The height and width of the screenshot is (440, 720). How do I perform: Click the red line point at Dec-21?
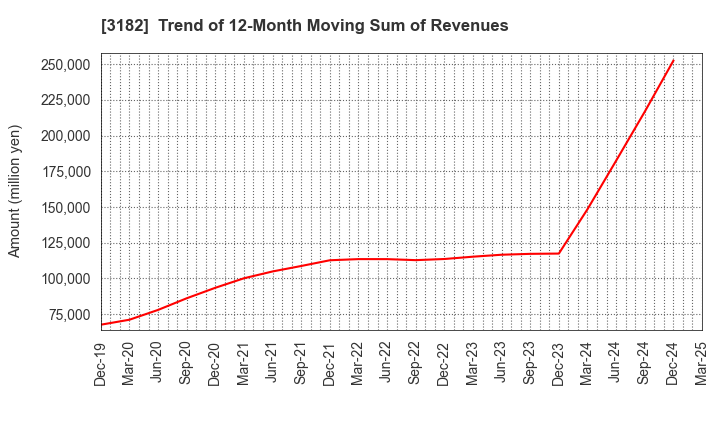pyautogui.click(x=330, y=260)
